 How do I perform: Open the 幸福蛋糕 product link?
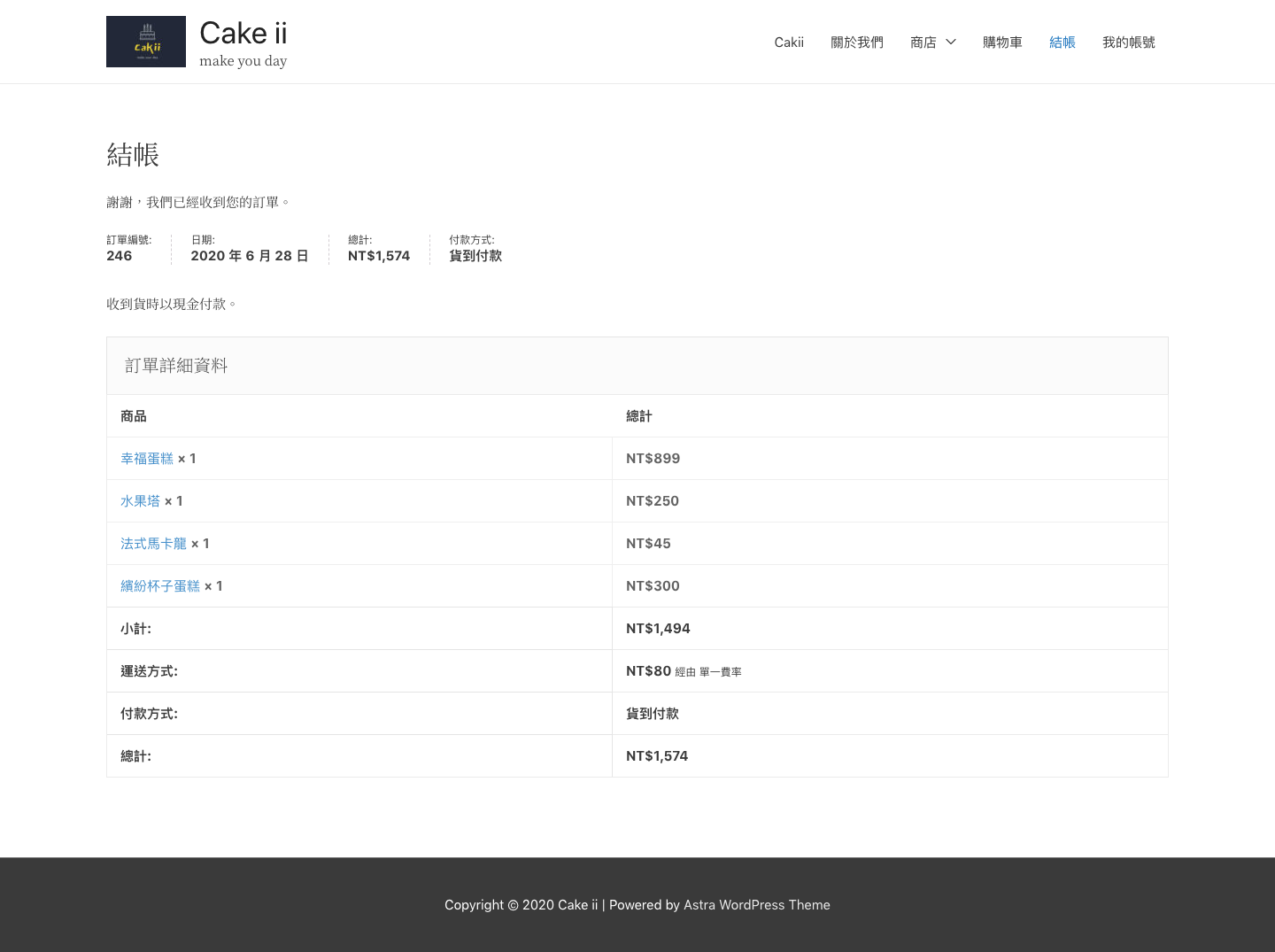147,459
